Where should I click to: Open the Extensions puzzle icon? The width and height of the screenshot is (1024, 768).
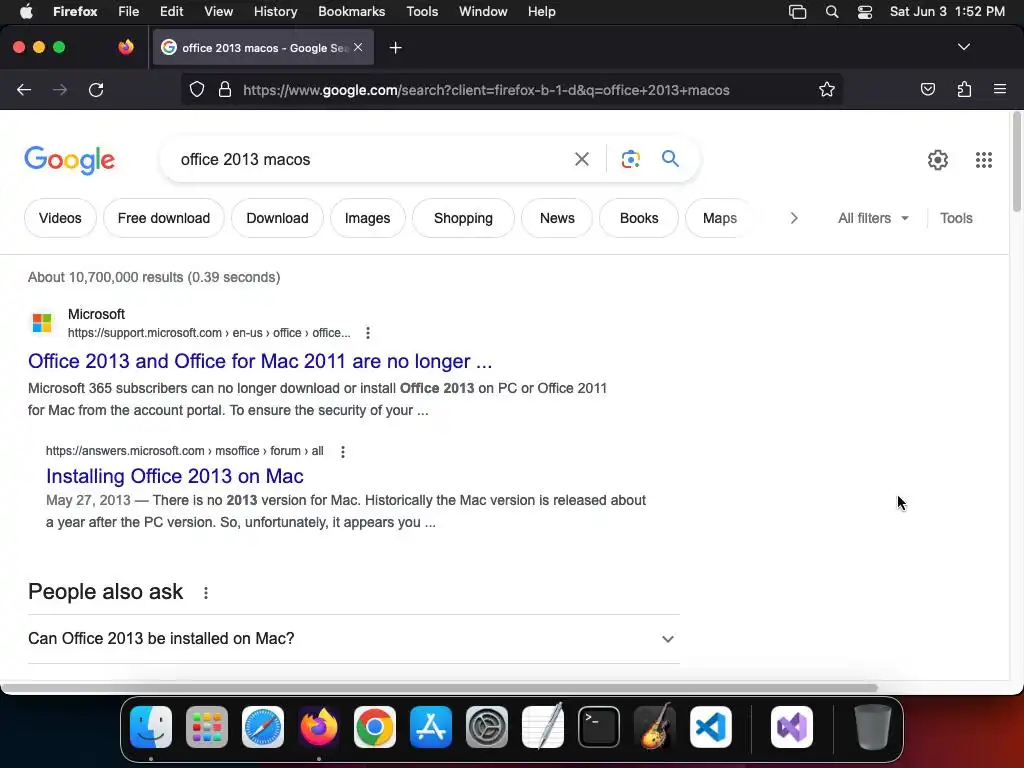pos(964,89)
